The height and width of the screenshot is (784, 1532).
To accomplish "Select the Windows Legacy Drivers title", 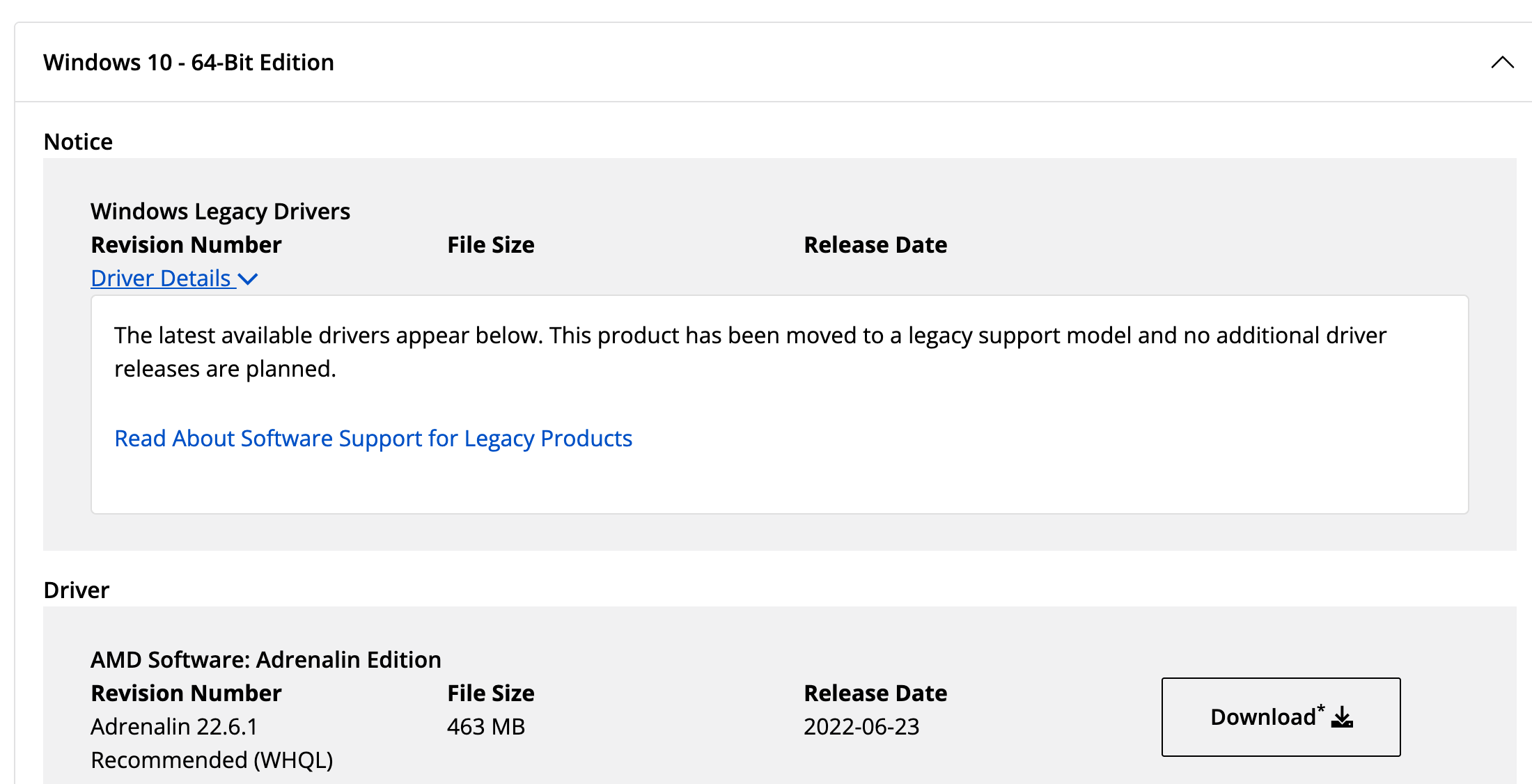I will (x=221, y=211).
